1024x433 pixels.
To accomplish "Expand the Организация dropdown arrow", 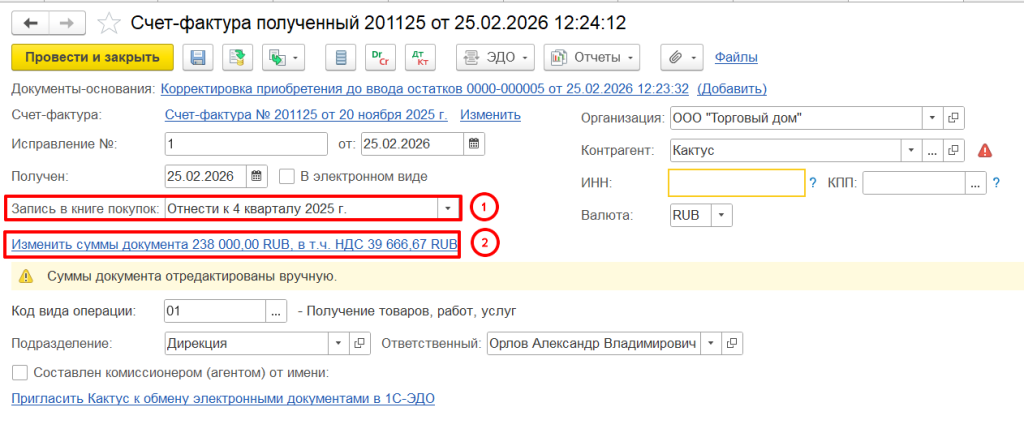I will (932, 118).
